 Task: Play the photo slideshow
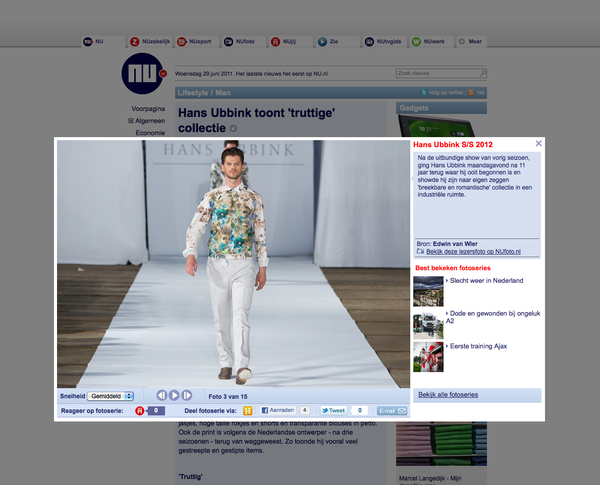[x=174, y=395]
